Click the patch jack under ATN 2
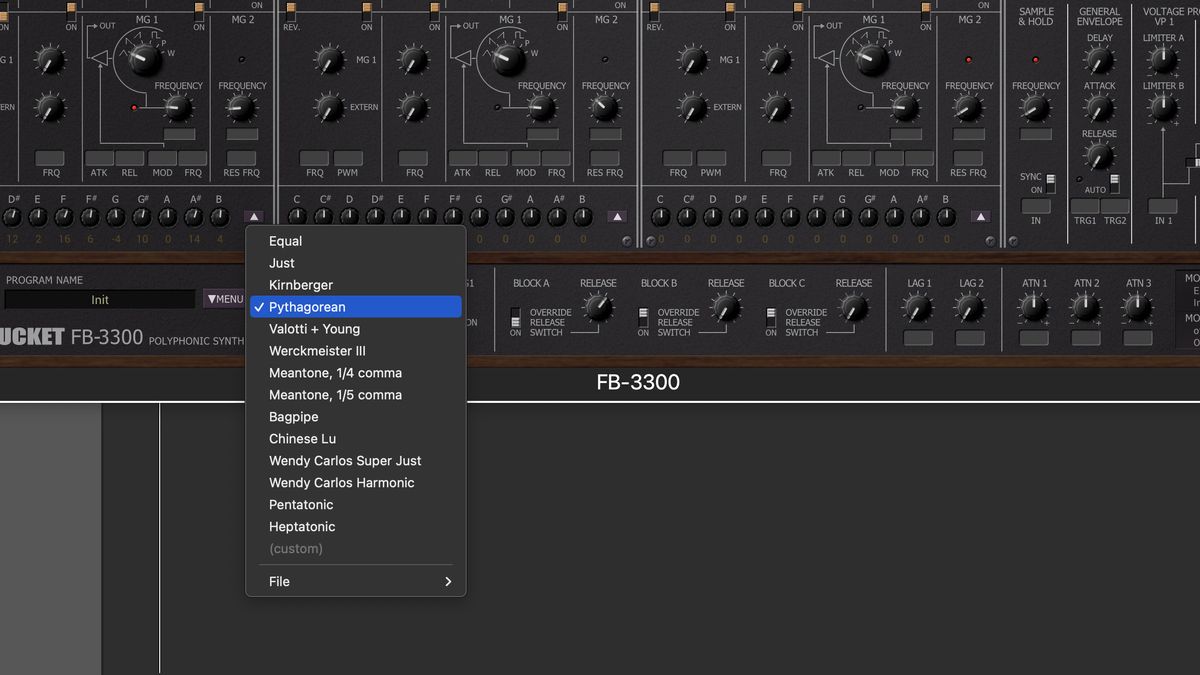 [1086, 338]
